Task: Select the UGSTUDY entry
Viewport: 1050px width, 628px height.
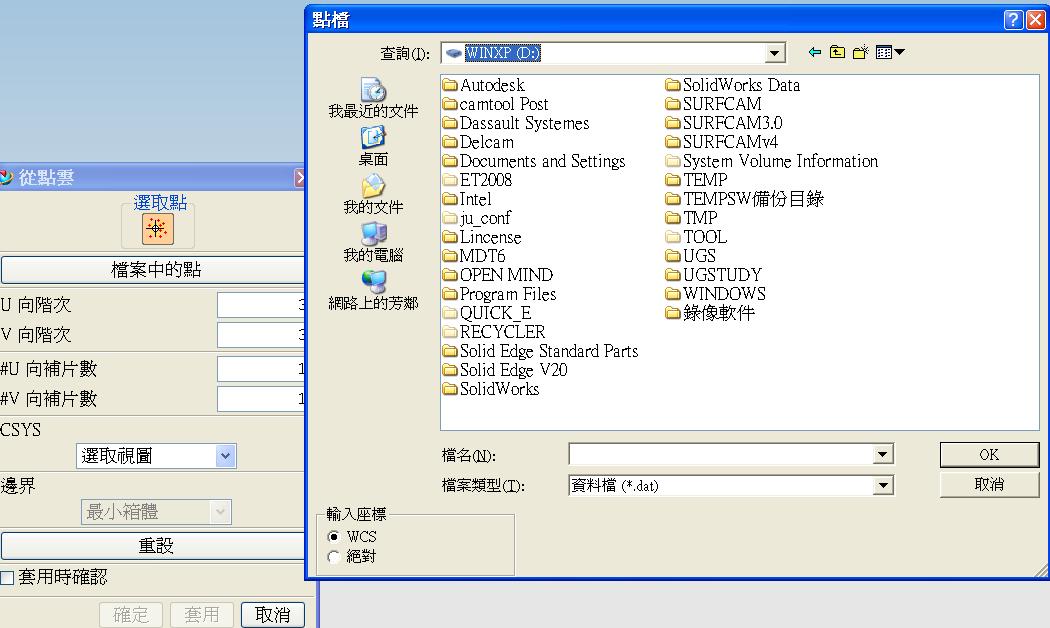Action: pyautogui.click(x=713, y=274)
